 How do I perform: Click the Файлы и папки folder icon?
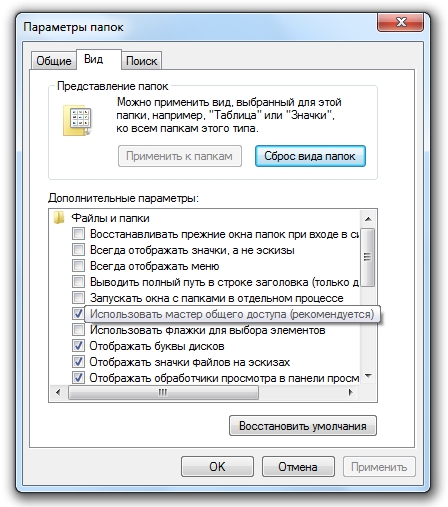(59, 218)
